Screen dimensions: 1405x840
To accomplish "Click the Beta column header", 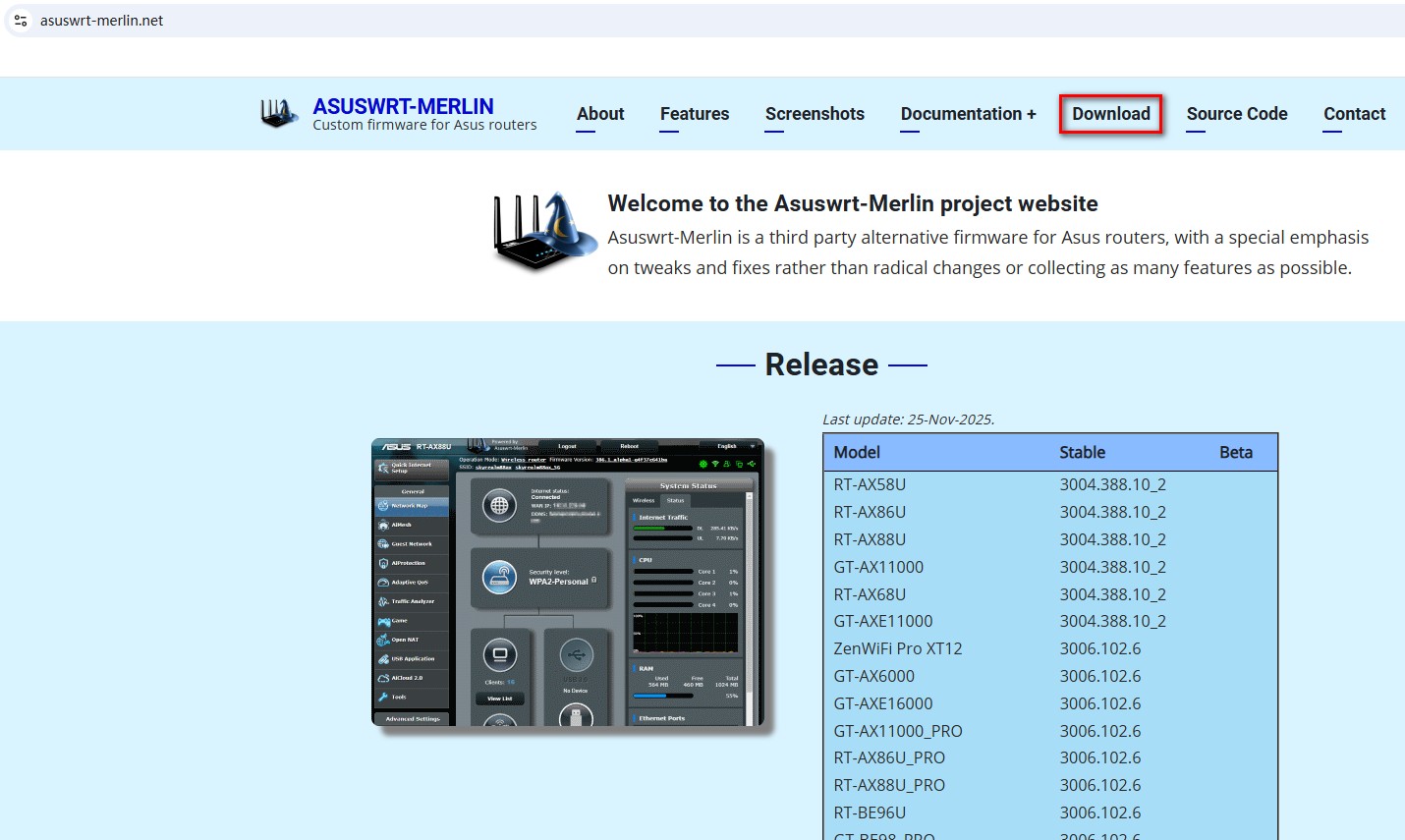I will pyautogui.click(x=1235, y=452).
